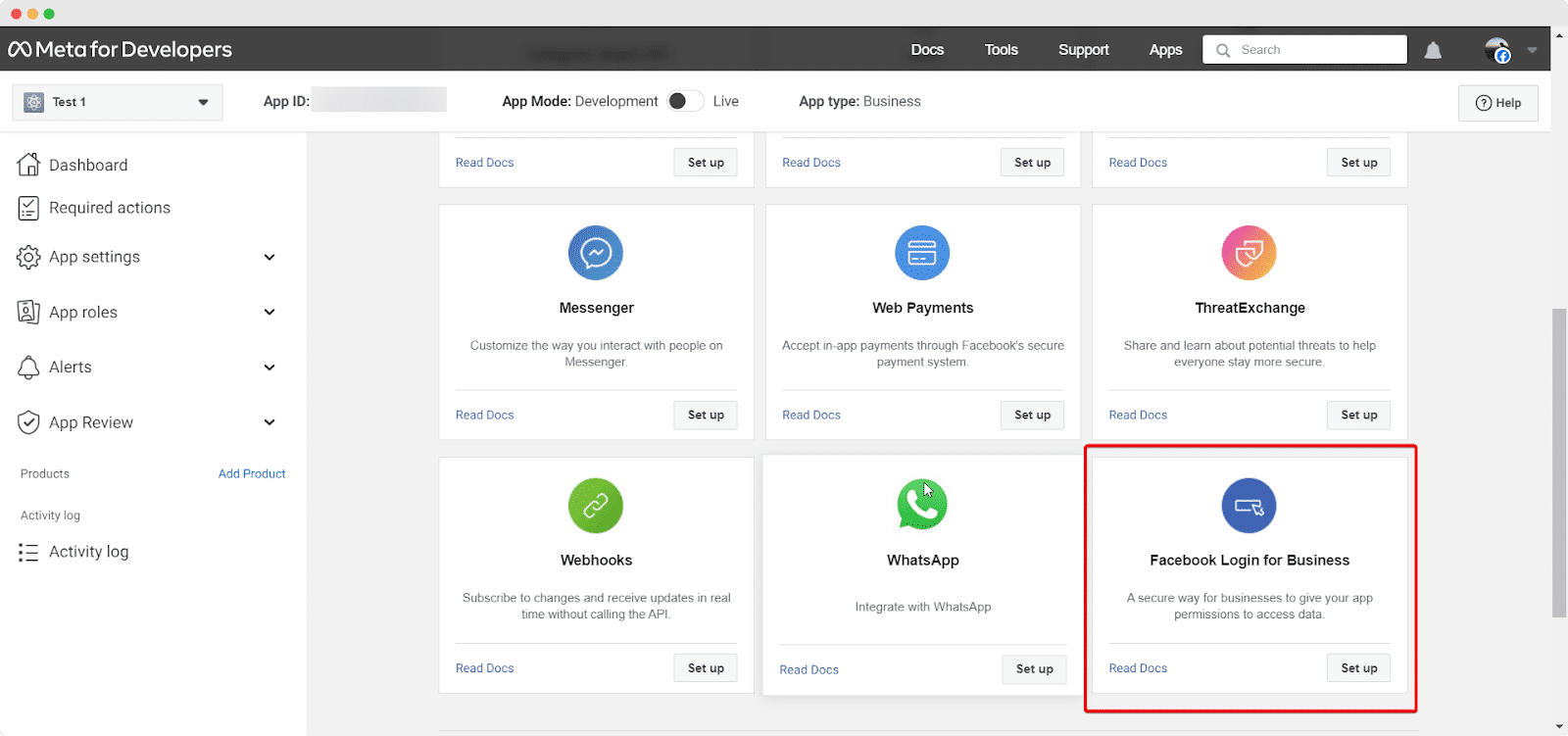
Task: Click into the Search field
Action: click(1305, 50)
